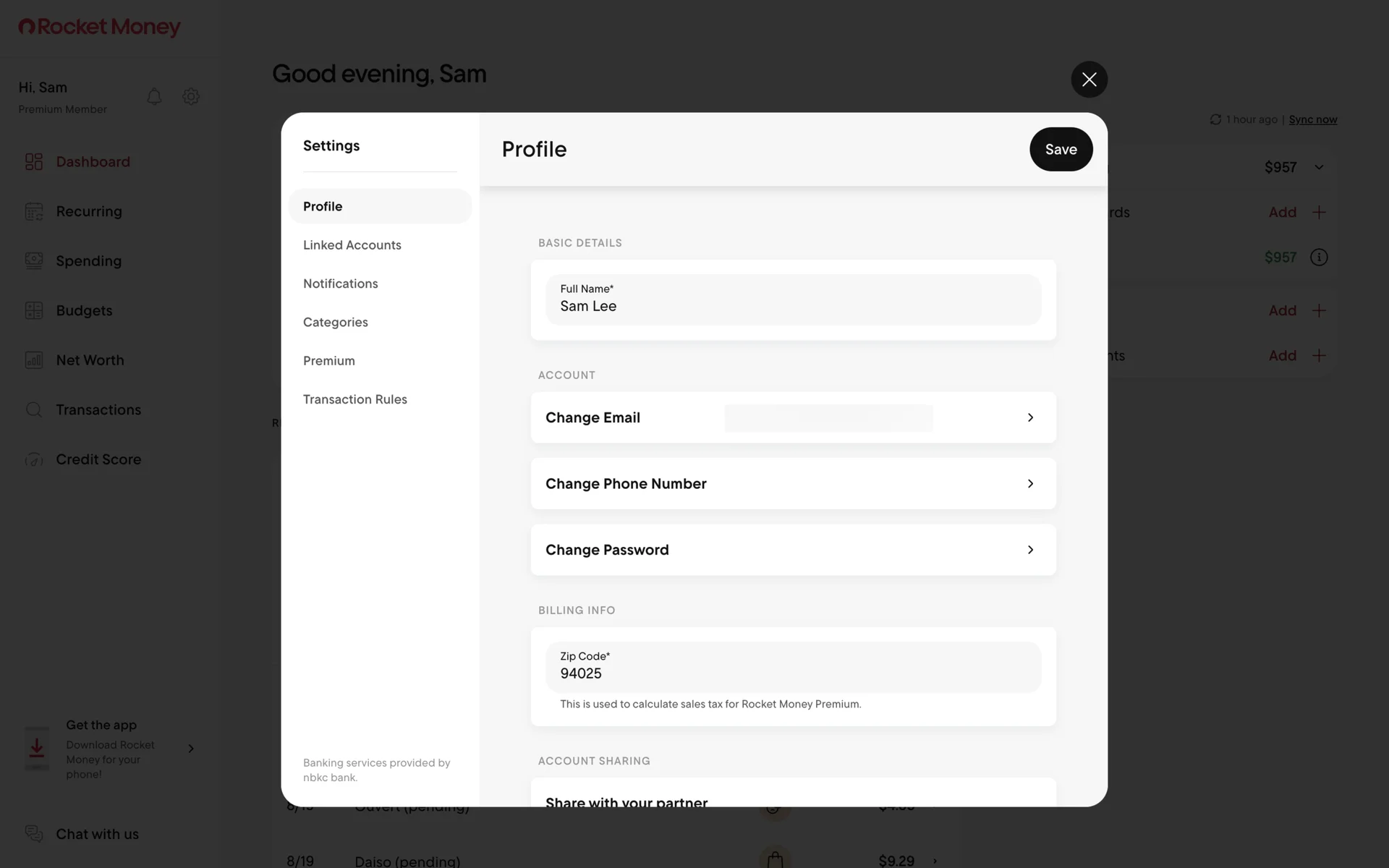This screenshot has width=1389, height=868.
Task: Expand the $957 dropdown arrow
Action: point(1319,167)
